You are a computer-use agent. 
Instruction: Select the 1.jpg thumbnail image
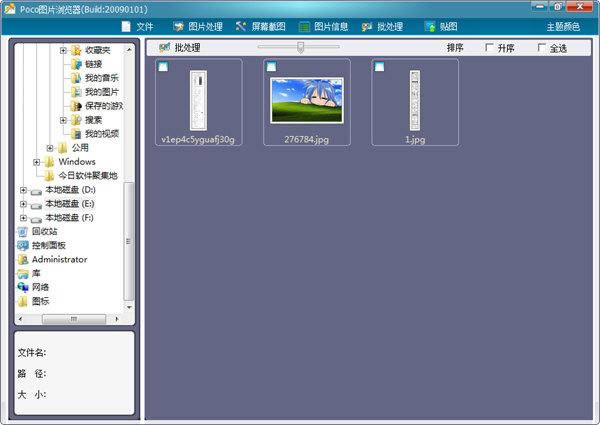[415, 100]
